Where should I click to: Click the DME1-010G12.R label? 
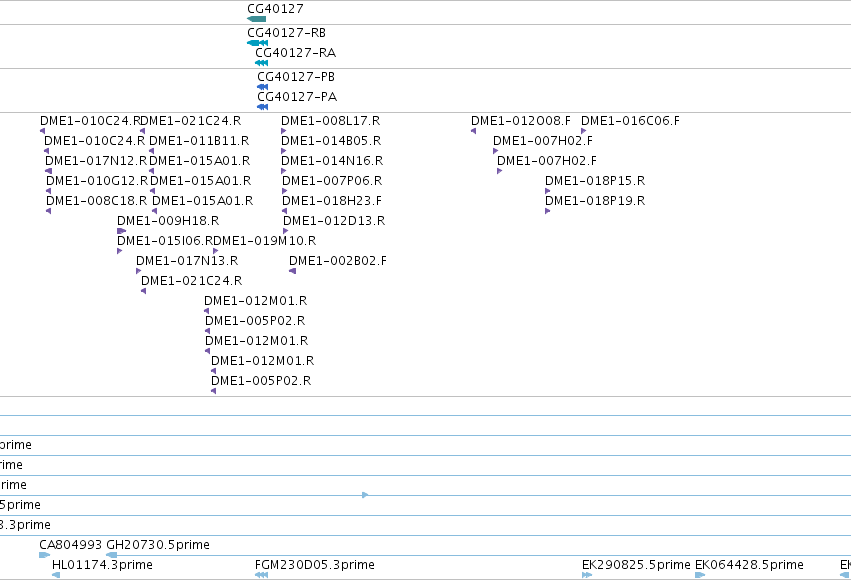tap(97, 181)
